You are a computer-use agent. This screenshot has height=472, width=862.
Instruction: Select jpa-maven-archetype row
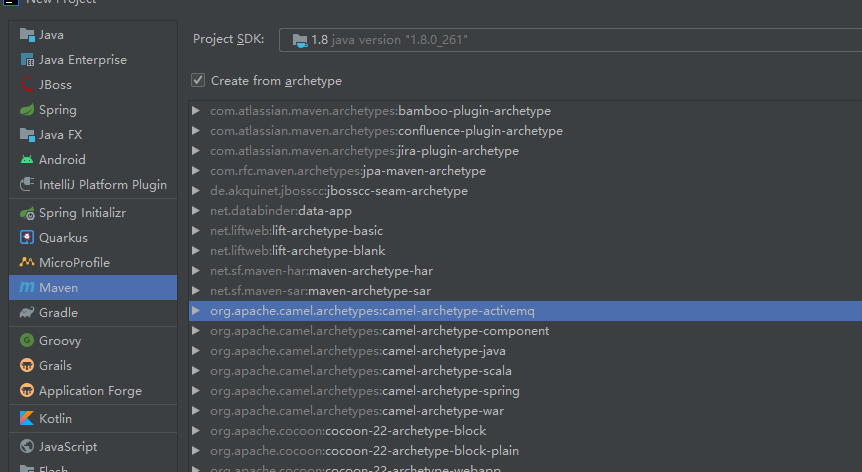point(526,170)
